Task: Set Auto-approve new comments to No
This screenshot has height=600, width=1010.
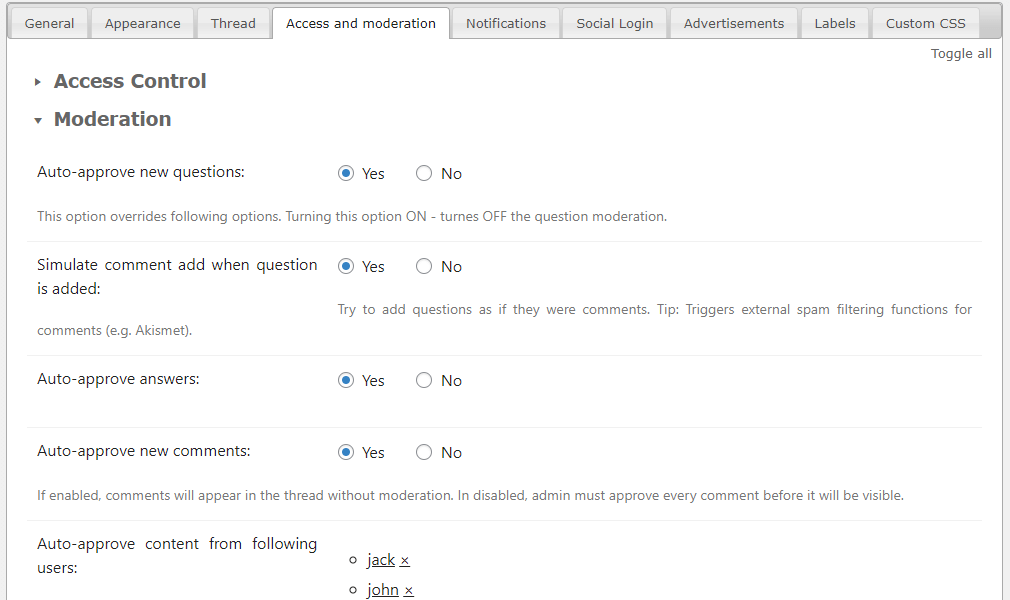Action: pyautogui.click(x=424, y=453)
